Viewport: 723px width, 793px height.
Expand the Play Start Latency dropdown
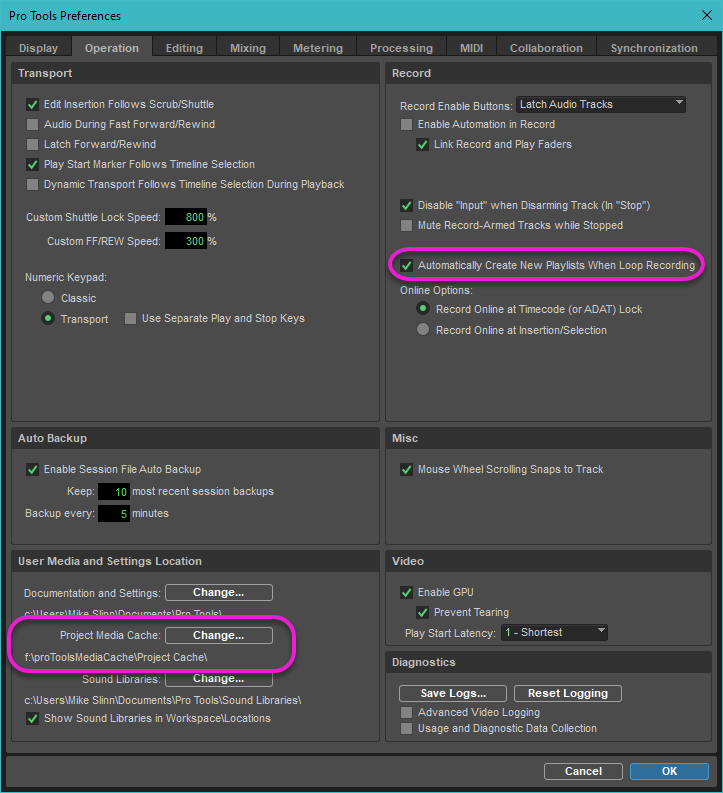[555, 632]
